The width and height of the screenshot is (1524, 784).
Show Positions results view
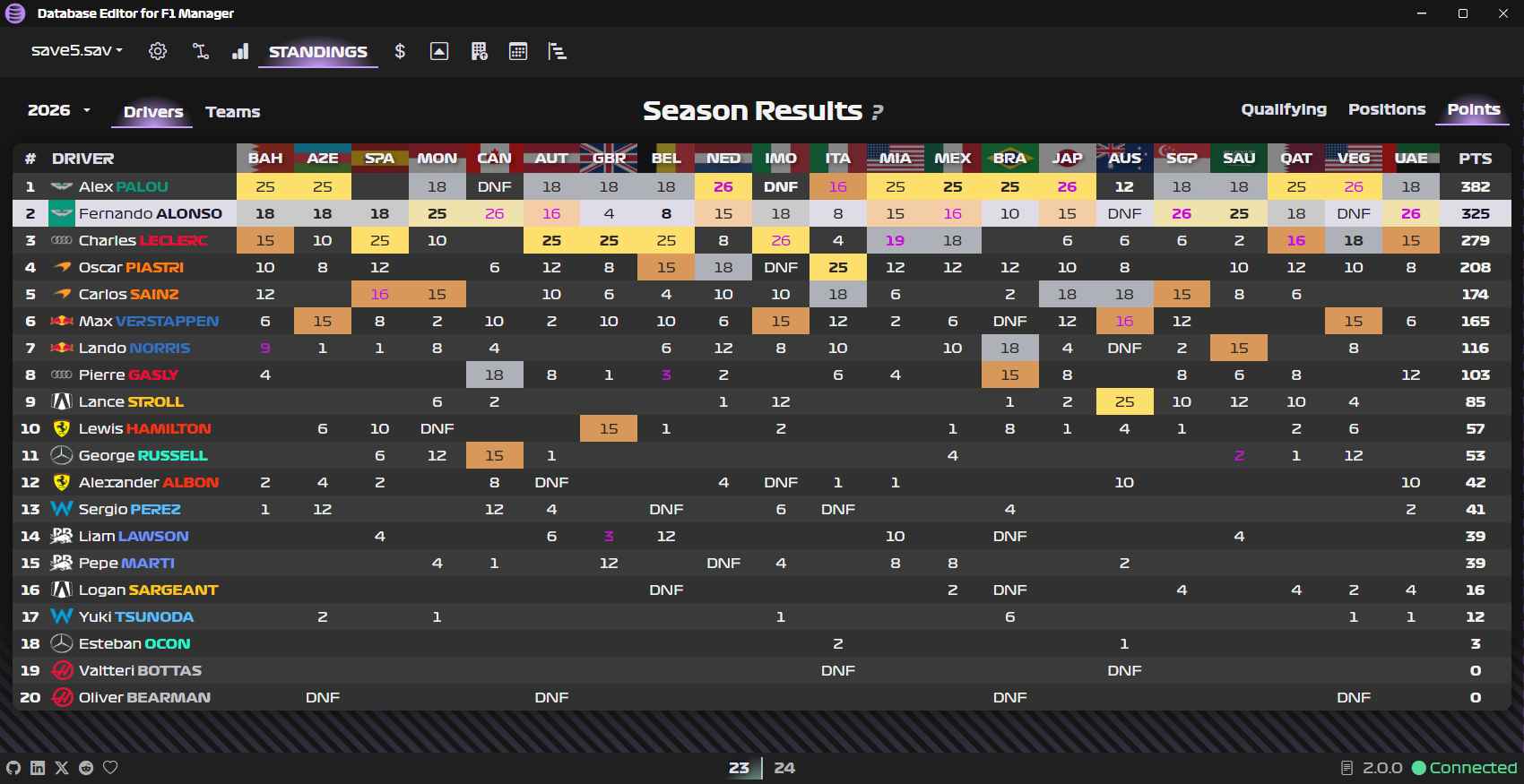pyautogui.click(x=1387, y=109)
